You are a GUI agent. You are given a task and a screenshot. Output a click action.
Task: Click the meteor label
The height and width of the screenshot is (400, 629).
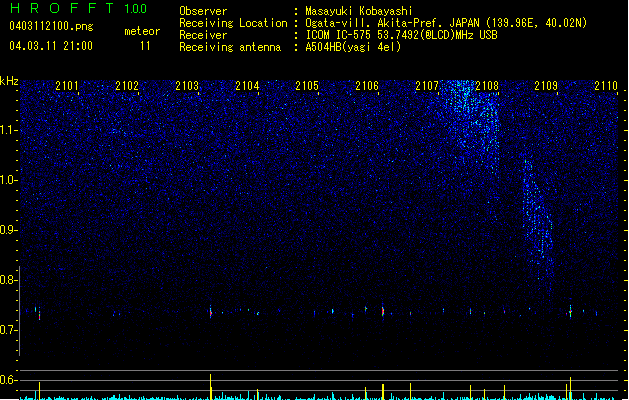tap(142, 31)
